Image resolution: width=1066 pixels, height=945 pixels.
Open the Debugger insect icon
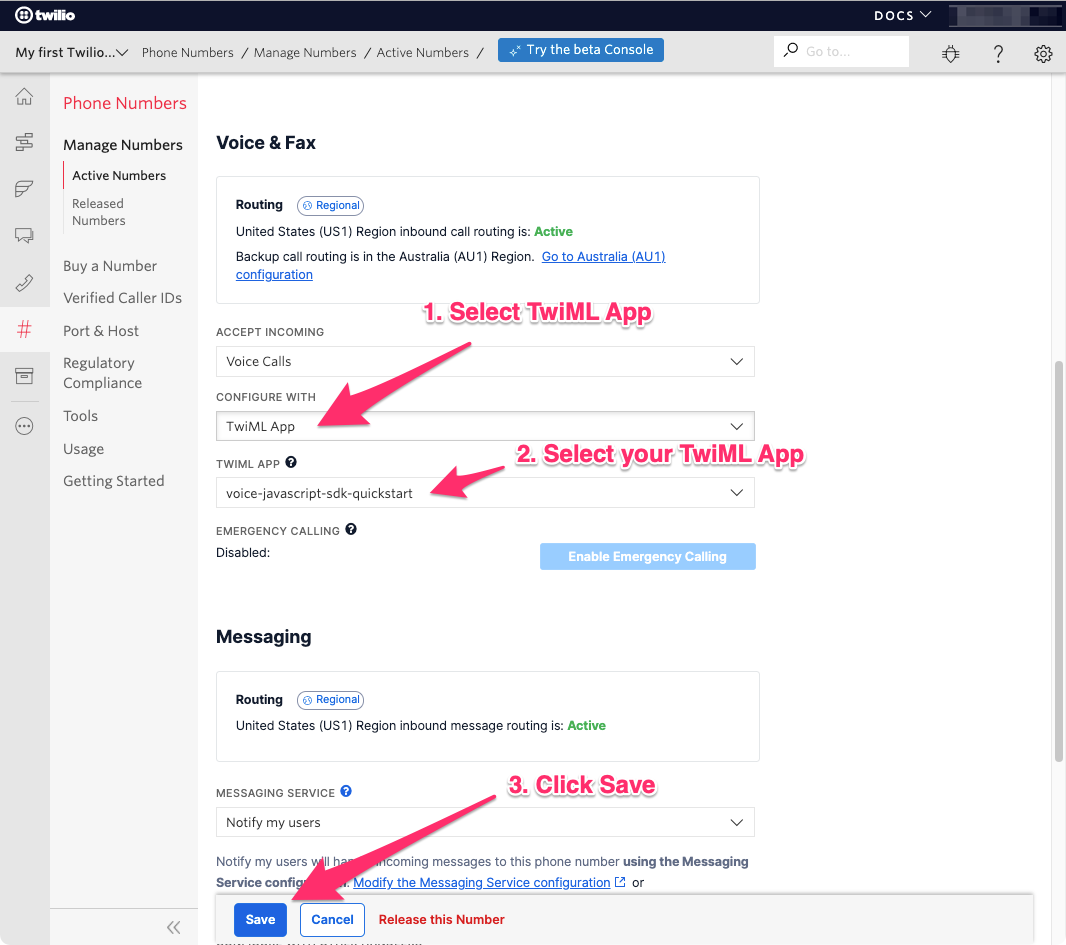click(x=950, y=54)
